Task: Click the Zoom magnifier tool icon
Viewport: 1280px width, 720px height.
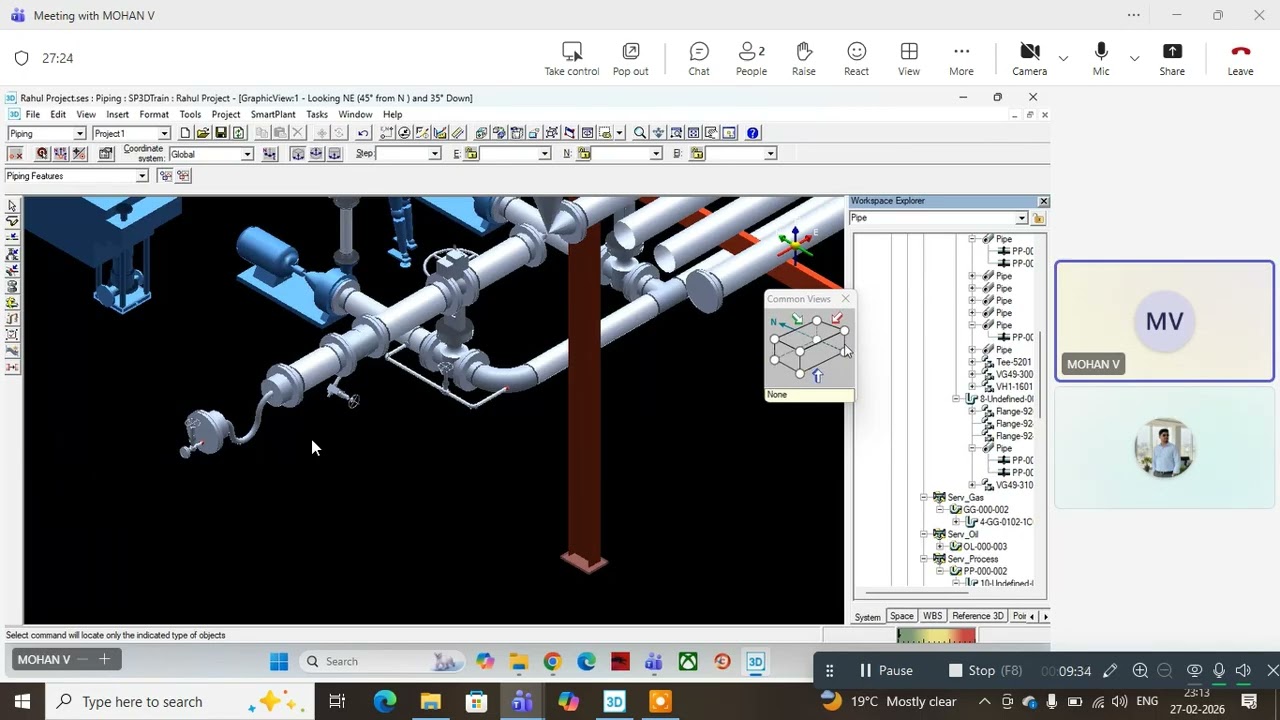Action: point(640,133)
